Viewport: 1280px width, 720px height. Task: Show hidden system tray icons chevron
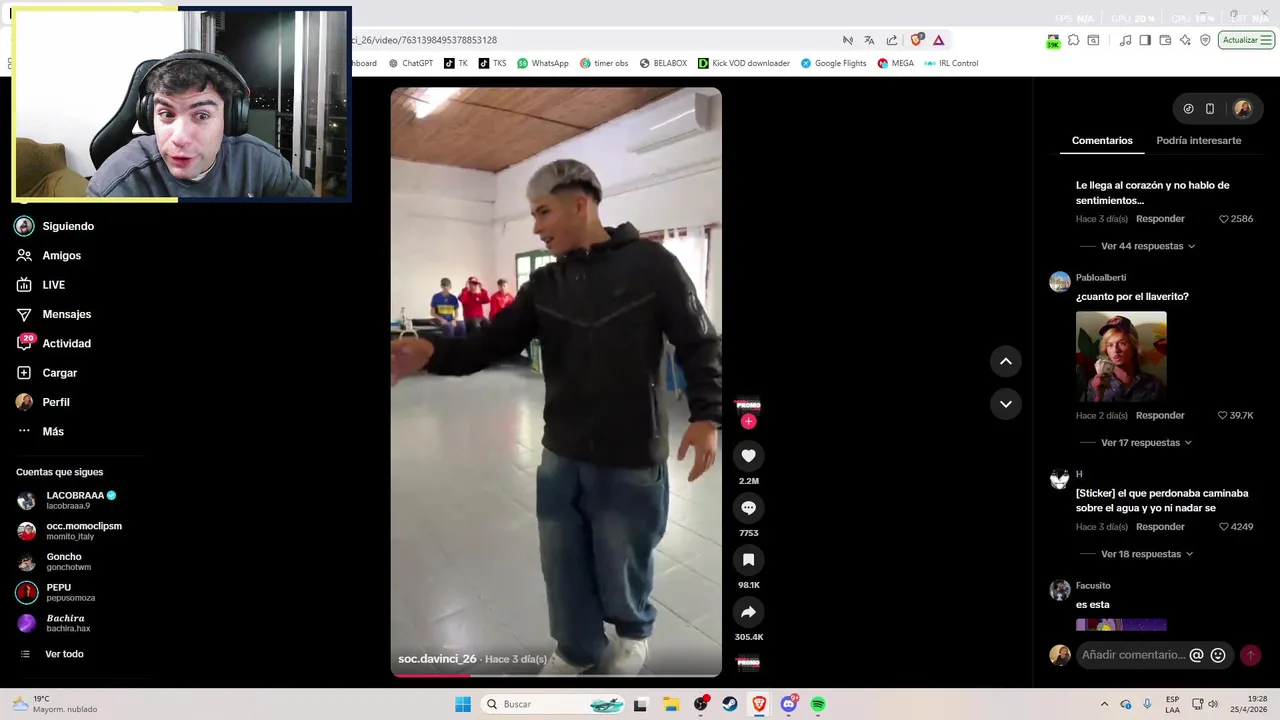(x=1104, y=704)
